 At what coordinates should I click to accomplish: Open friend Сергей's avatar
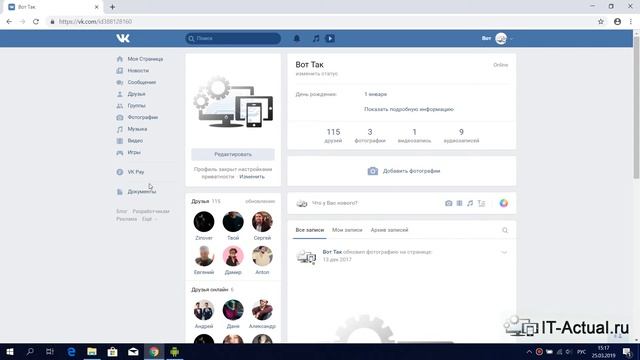tap(262, 222)
